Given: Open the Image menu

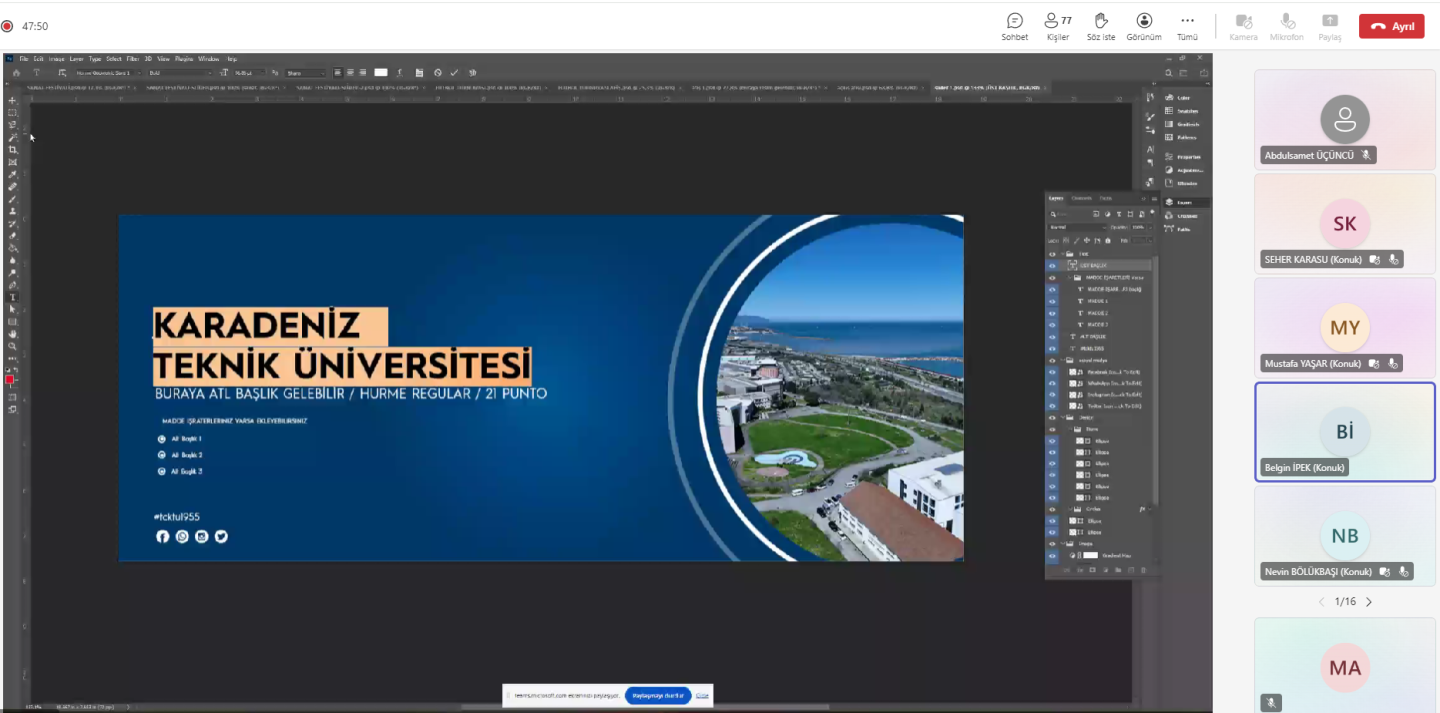Looking at the screenshot, I should pyautogui.click(x=56, y=59).
